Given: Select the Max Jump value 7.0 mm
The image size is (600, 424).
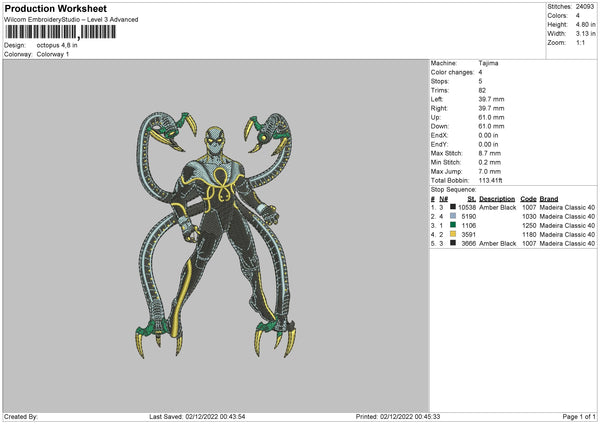Looking at the screenshot, I should [x=490, y=171].
